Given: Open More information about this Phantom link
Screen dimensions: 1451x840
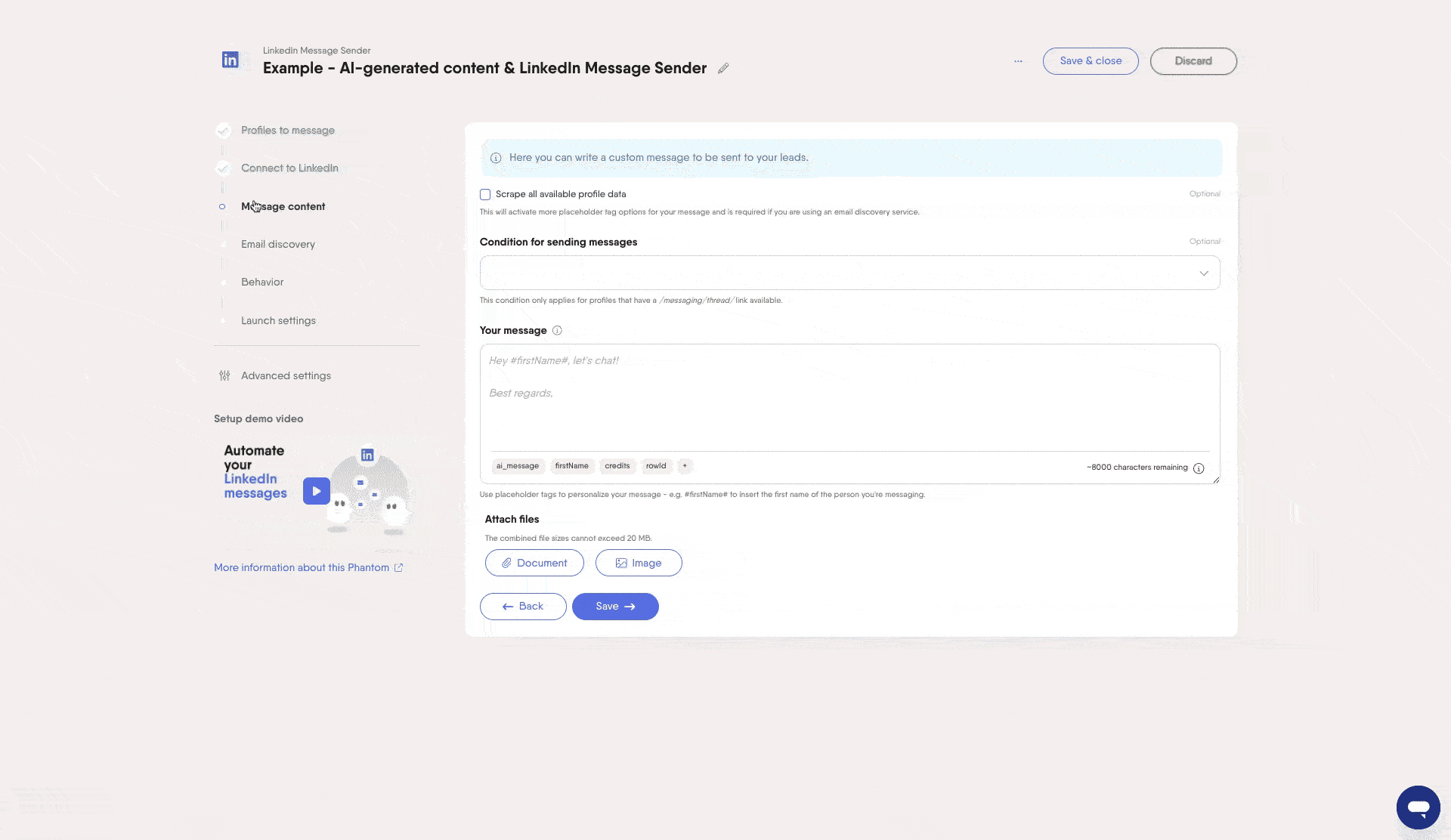Looking at the screenshot, I should 308,567.
